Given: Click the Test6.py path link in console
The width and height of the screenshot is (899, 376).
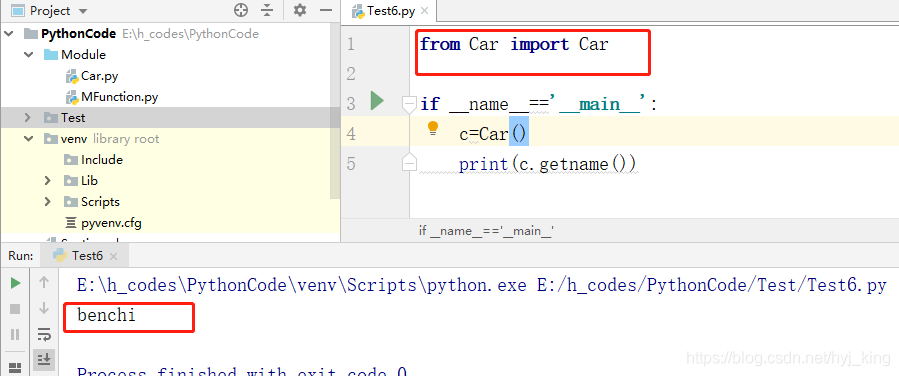Looking at the screenshot, I should [x=712, y=285].
